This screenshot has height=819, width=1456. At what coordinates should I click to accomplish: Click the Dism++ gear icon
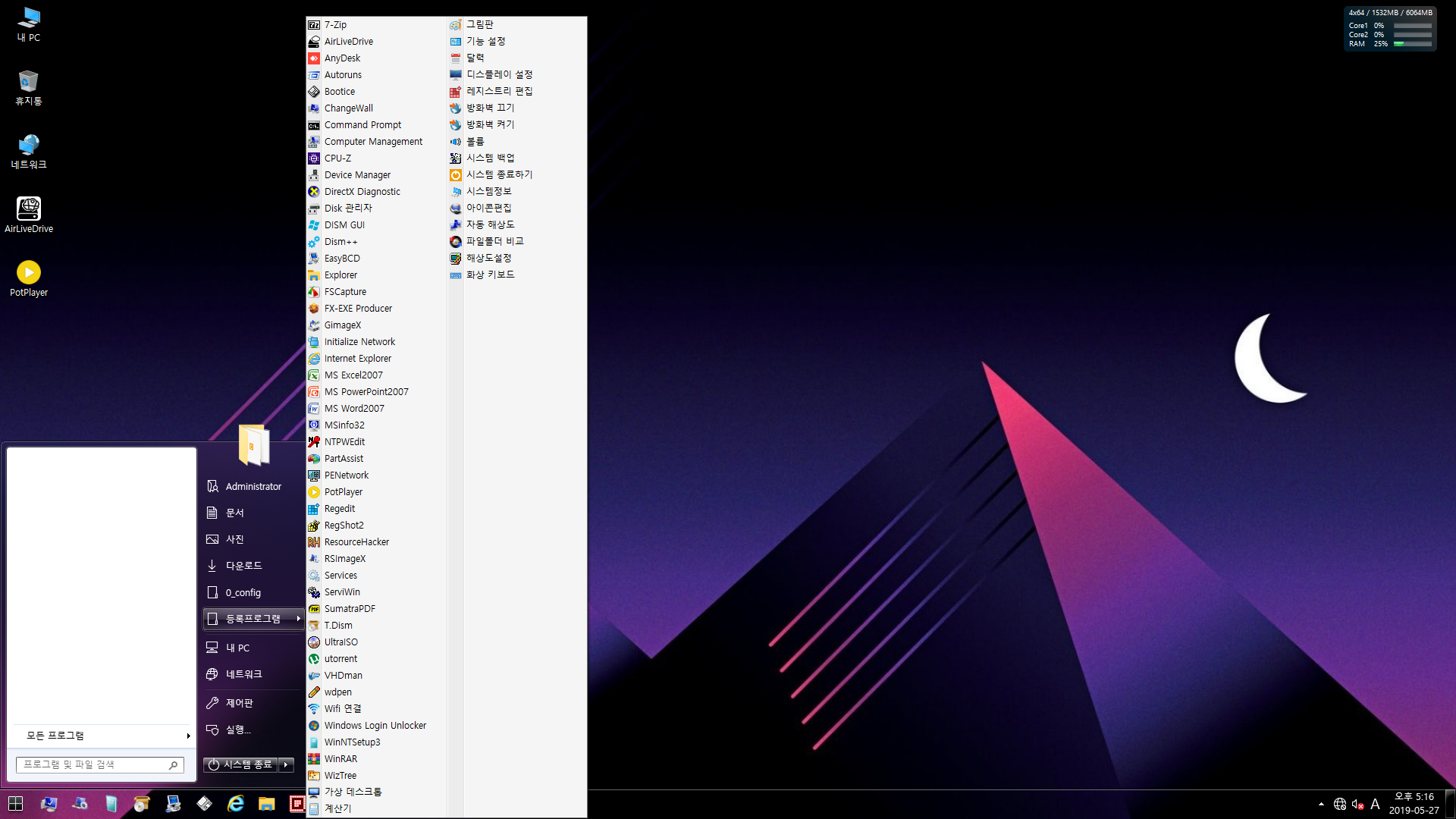click(314, 242)
